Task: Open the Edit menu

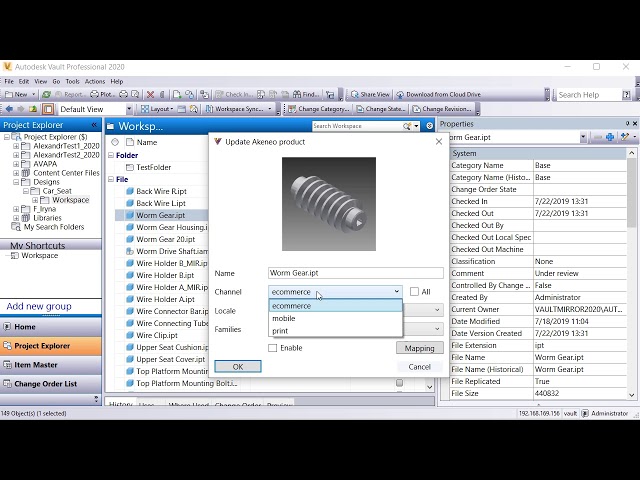Action: (24, 81)
